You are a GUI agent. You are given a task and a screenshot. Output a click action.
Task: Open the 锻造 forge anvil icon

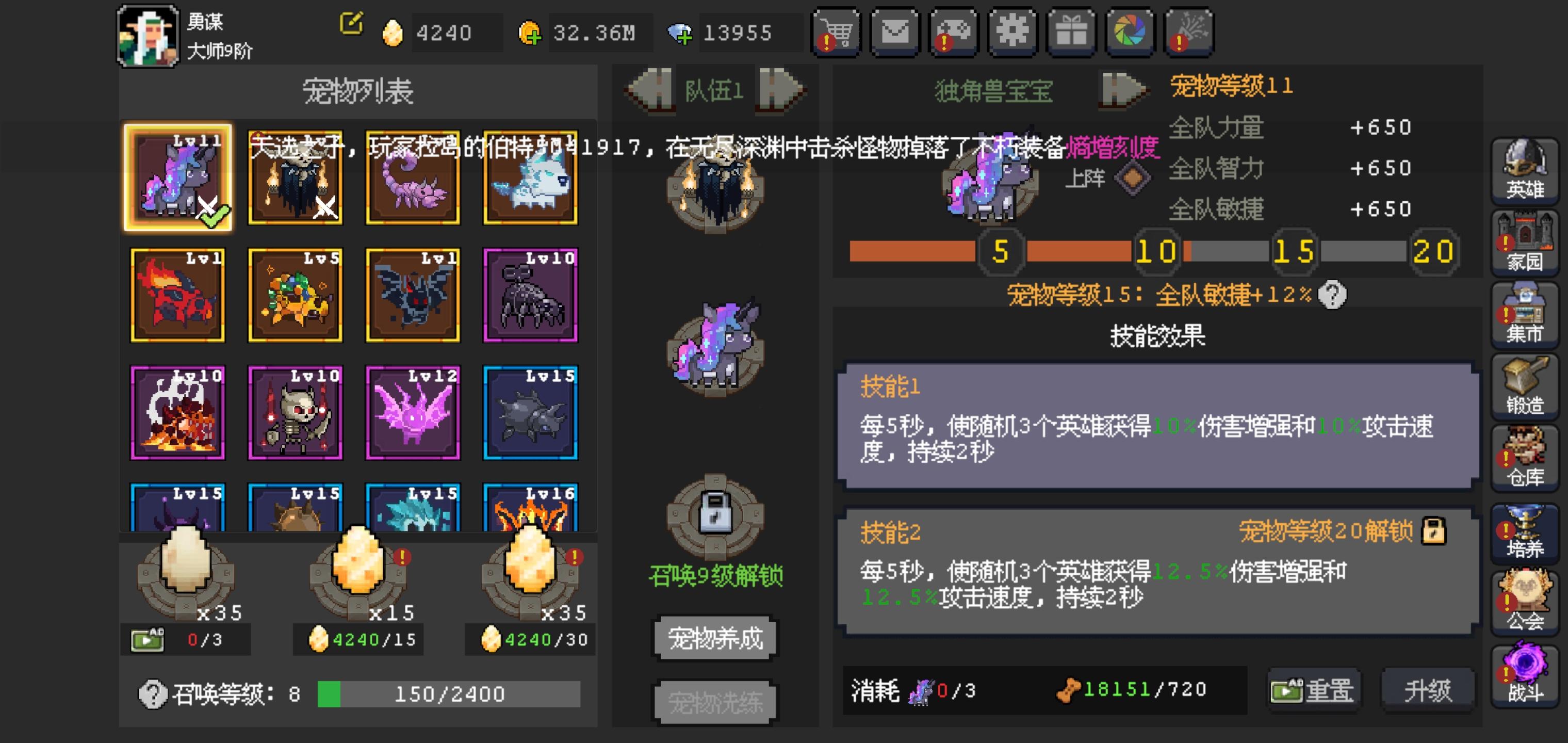pyautogui.click(x=1524, y=386)
